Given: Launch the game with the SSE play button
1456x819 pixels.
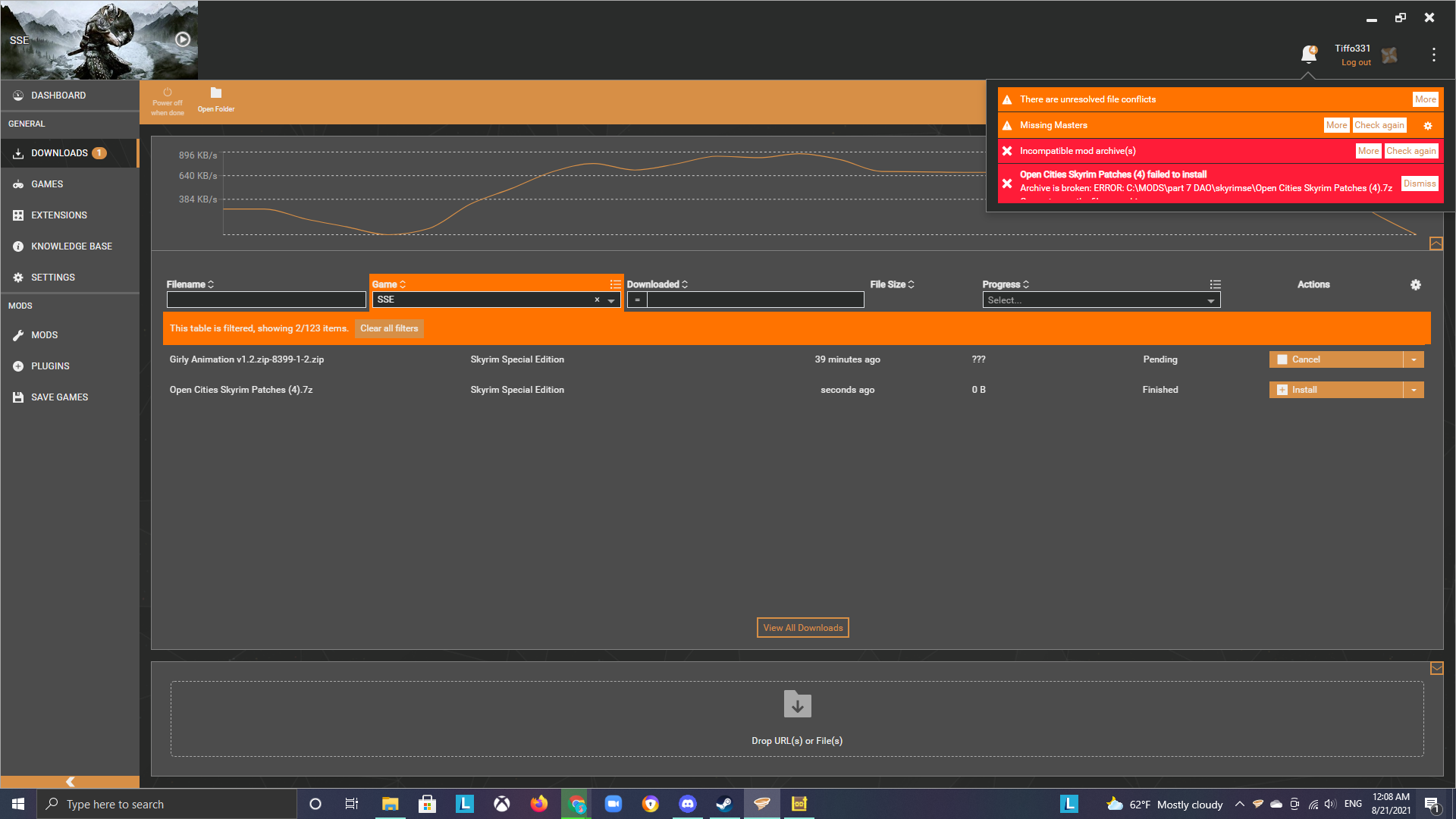Looking at the screenshot, I should [x=183, y=39].
